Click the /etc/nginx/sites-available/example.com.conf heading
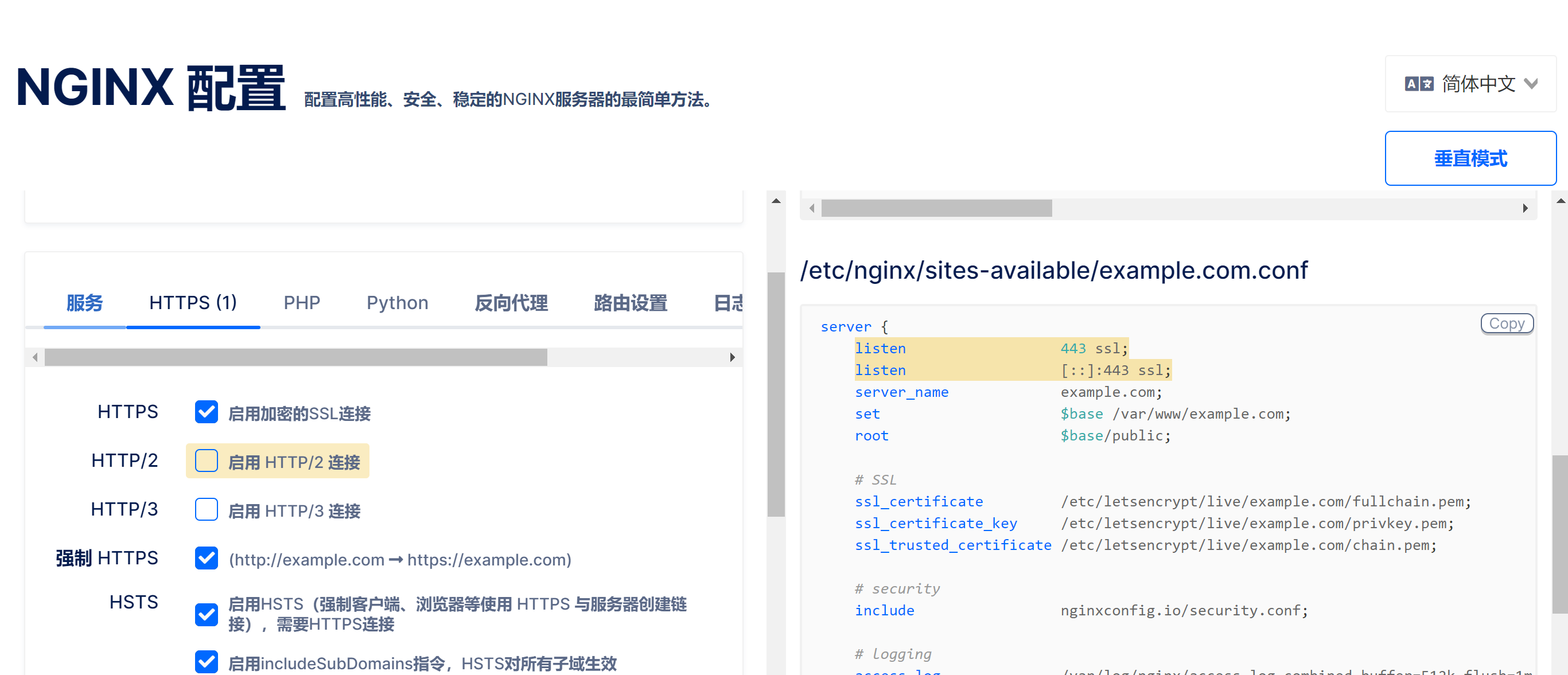 click(1053, 270)
